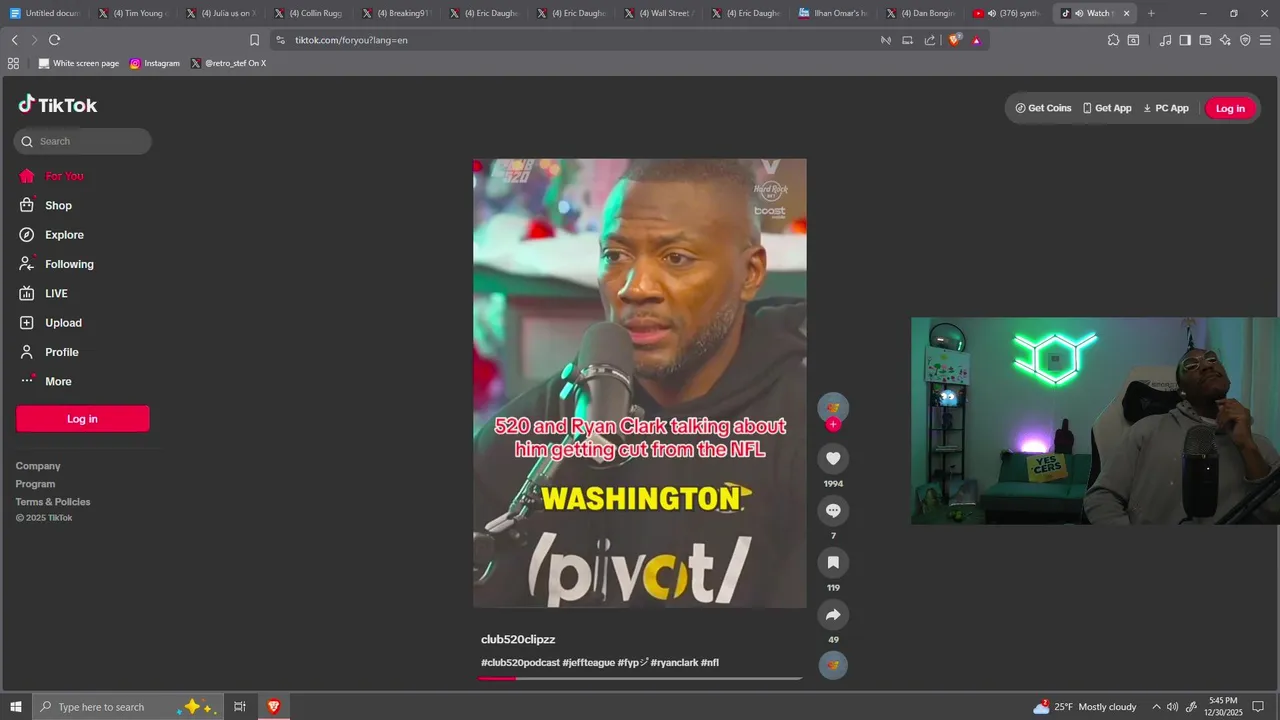Image resolution: width=1280 pixels, height=720 pixels.
Task: Open the Instagram bookmark
Action: (155, 63)
